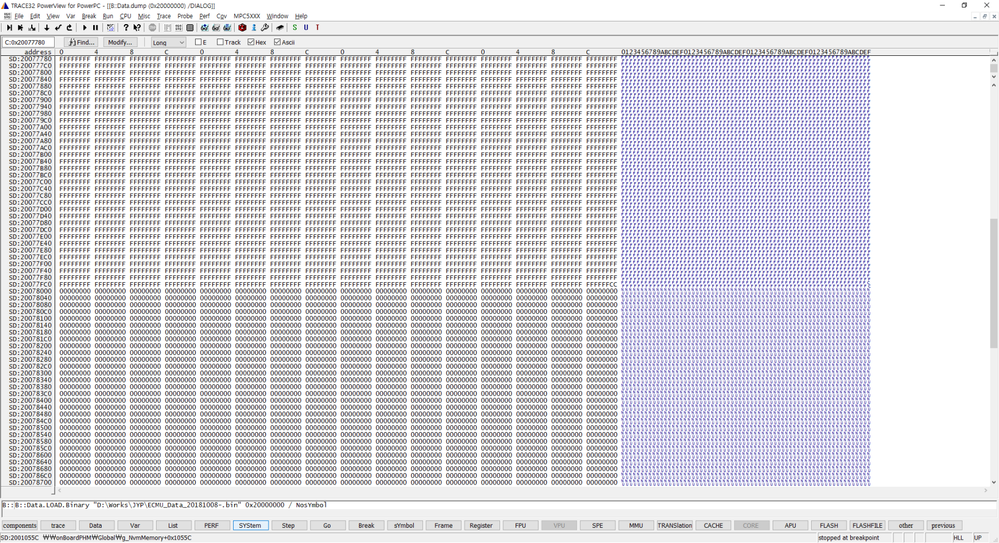Click the Modify... button
Image resolution: width=999 pixels, height=543 pixels.
120,42
